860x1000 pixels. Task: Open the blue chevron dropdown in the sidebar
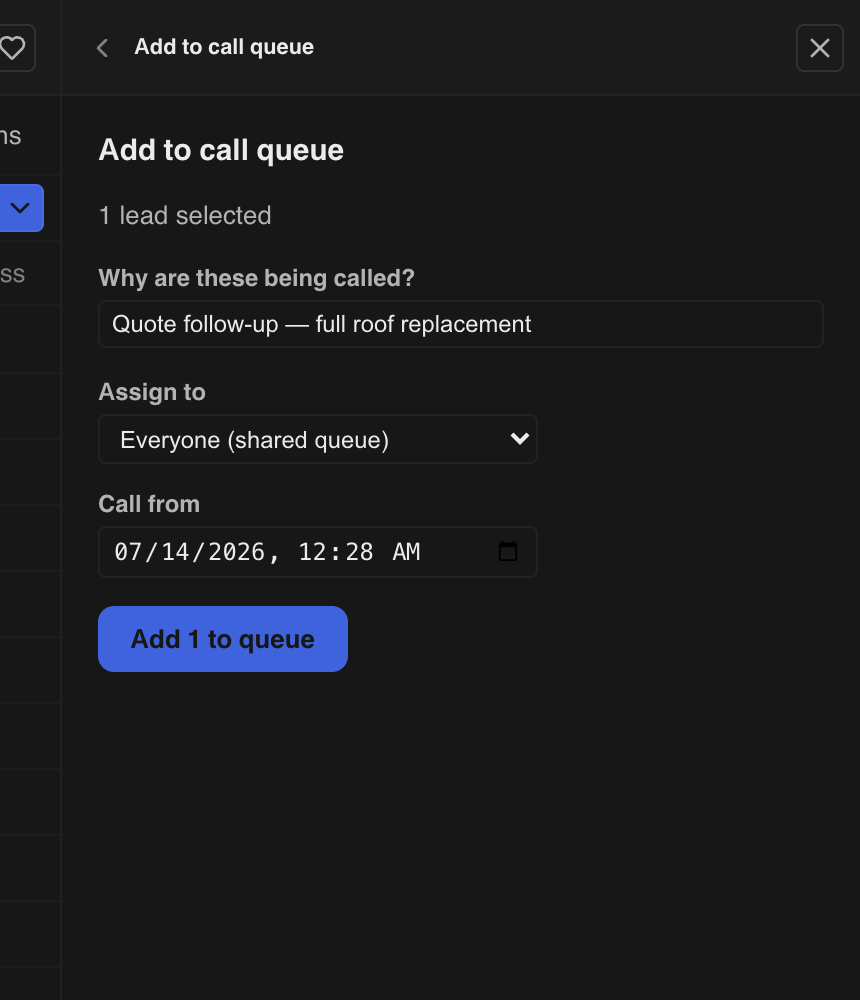(20, 208)
